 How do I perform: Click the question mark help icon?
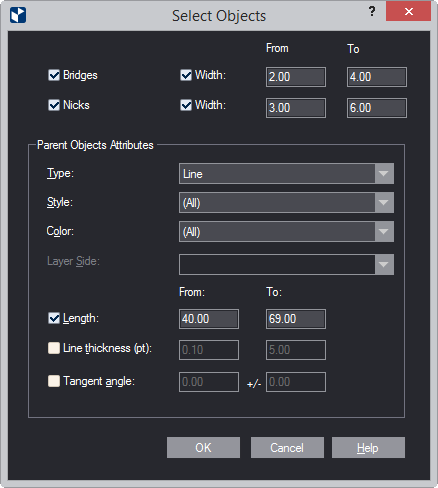pos(372,12)
